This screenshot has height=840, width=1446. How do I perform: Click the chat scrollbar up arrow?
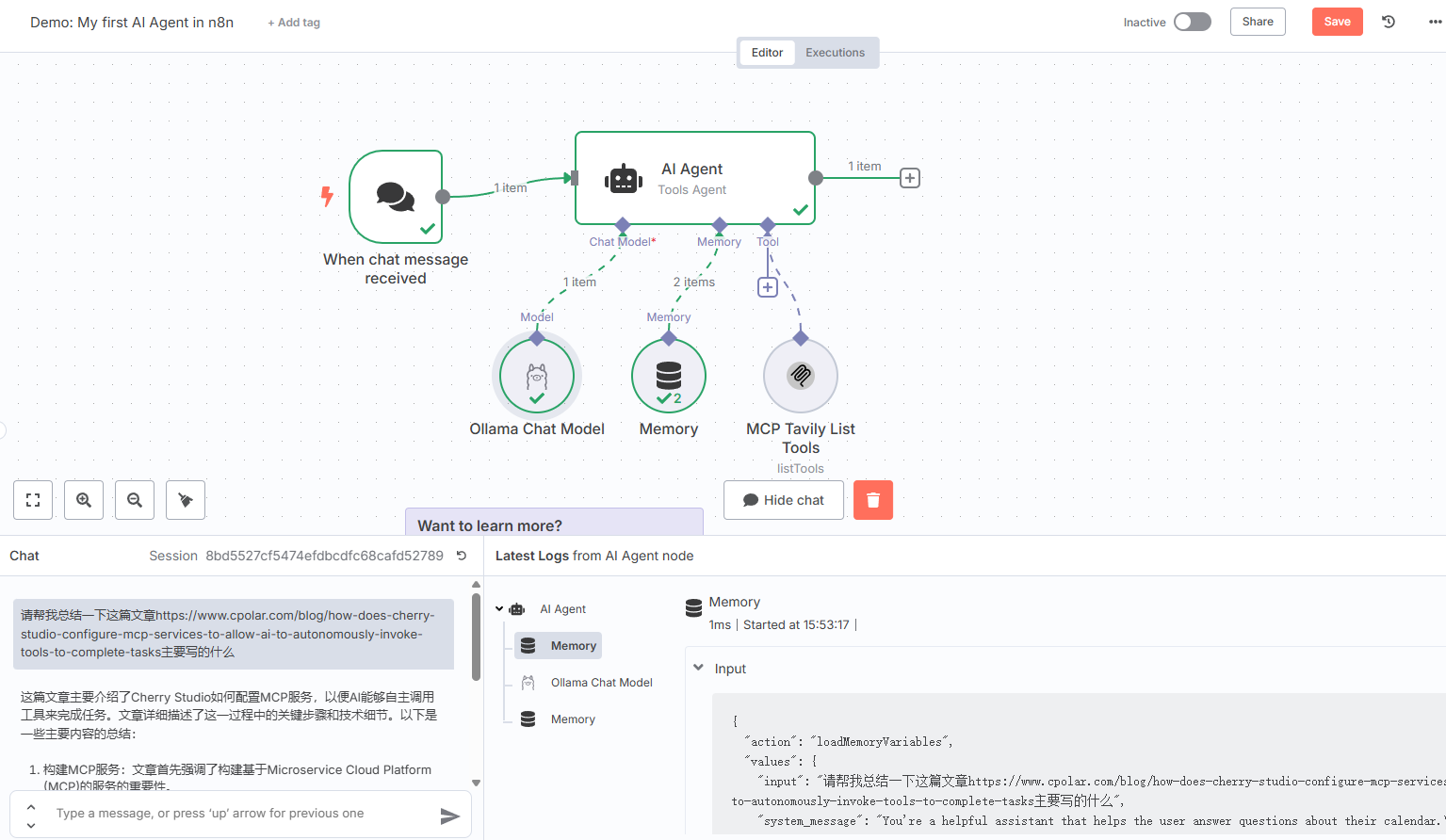point(476,584)
